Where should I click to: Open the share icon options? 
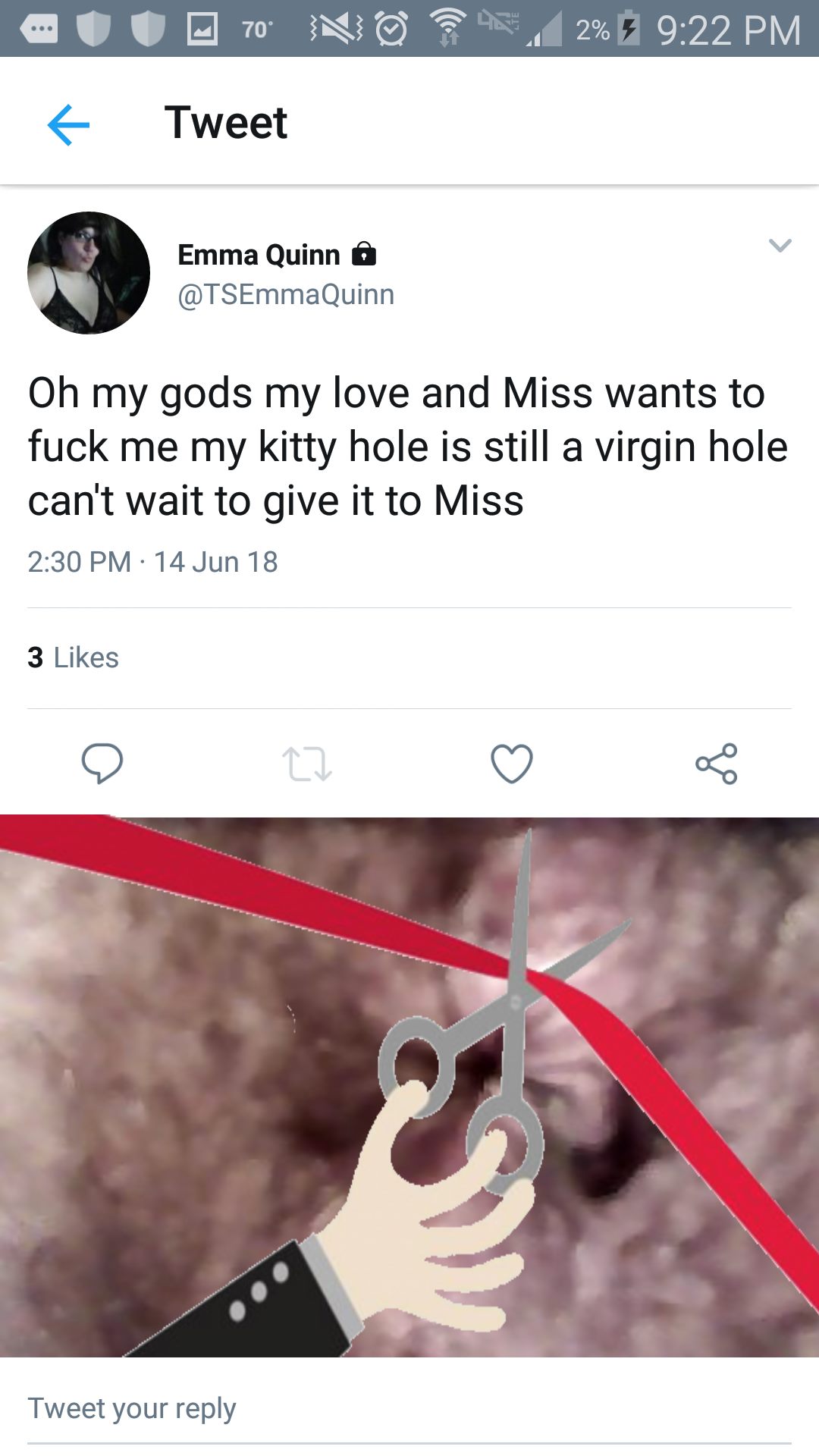[x=716, y=763]
